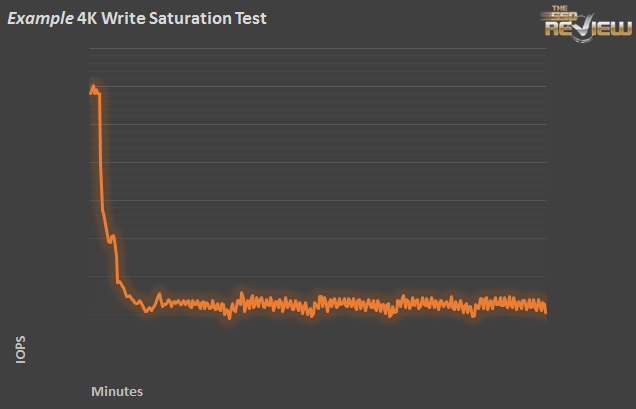Image resolution: width=636 pixels, height=409 pixels.
Task: Select the "Minutes" horizontal axis label
Action: point(117,391)
